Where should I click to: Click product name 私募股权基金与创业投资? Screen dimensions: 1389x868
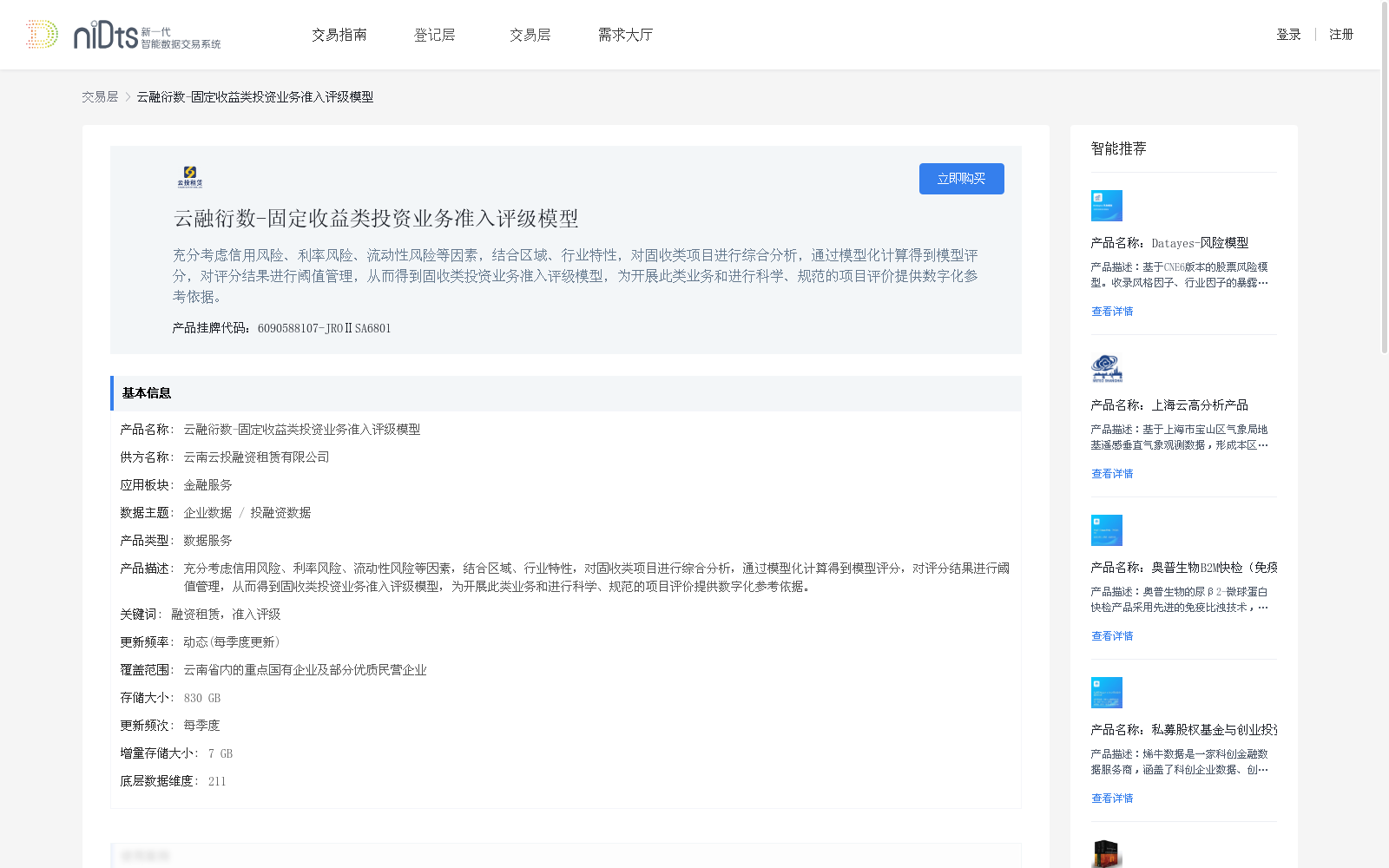click(x=1215, y=730)
